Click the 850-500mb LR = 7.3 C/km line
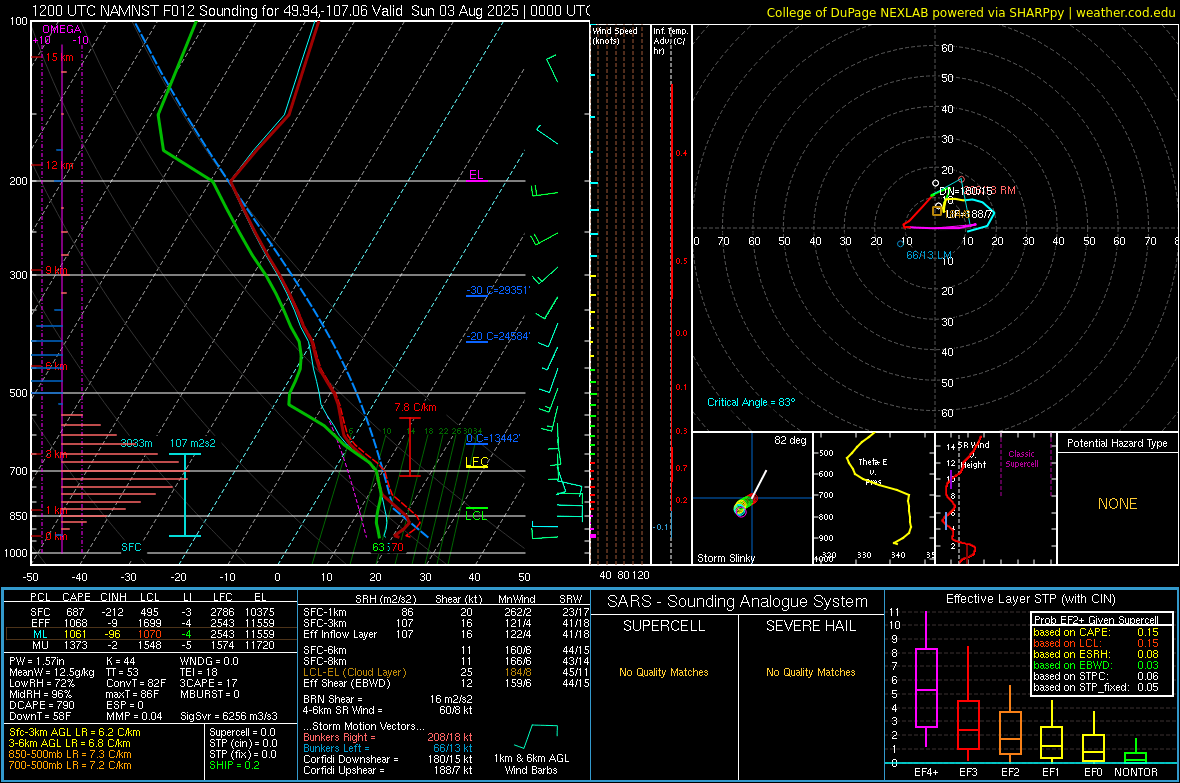Screen dimensions: 1180x783 click(70, 754)
